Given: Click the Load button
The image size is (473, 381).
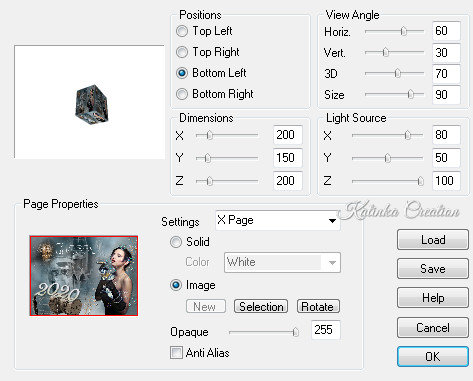Looking at the screenshot, I should [x=433, y=240].
